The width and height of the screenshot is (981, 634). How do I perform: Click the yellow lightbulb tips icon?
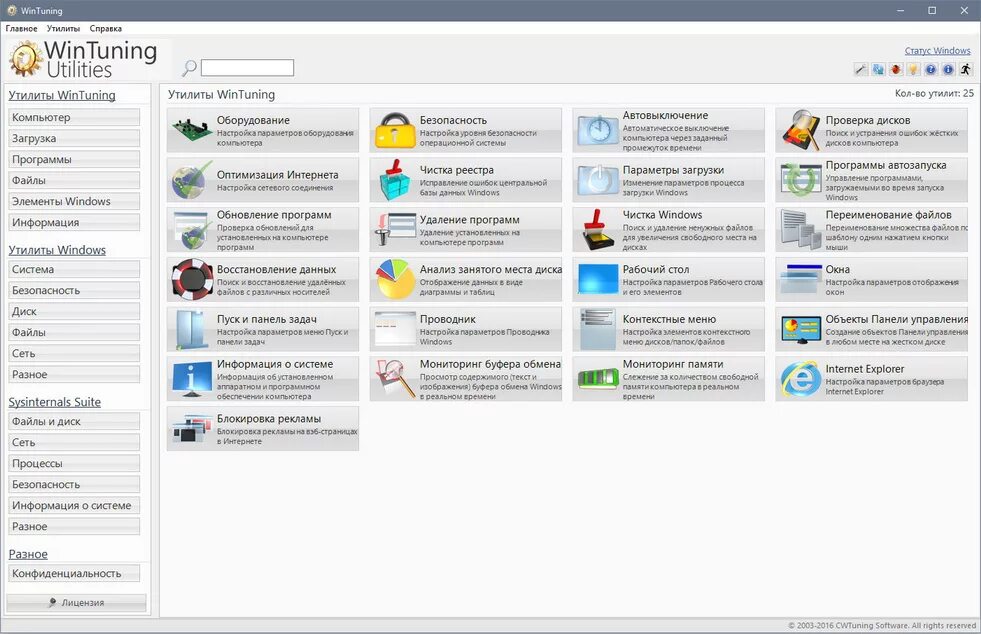pos(913,69)
